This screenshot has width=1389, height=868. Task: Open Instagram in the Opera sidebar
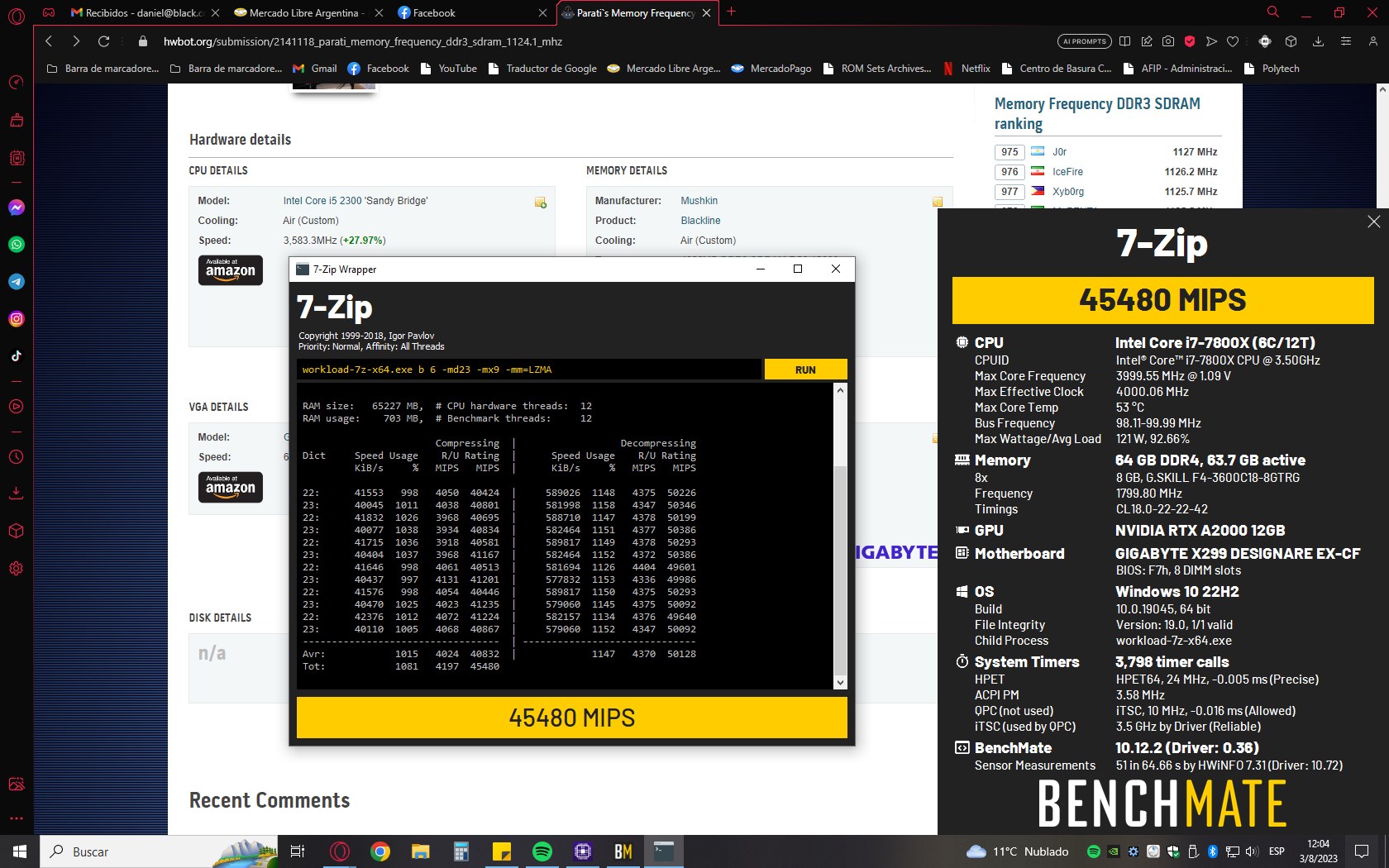17,319
